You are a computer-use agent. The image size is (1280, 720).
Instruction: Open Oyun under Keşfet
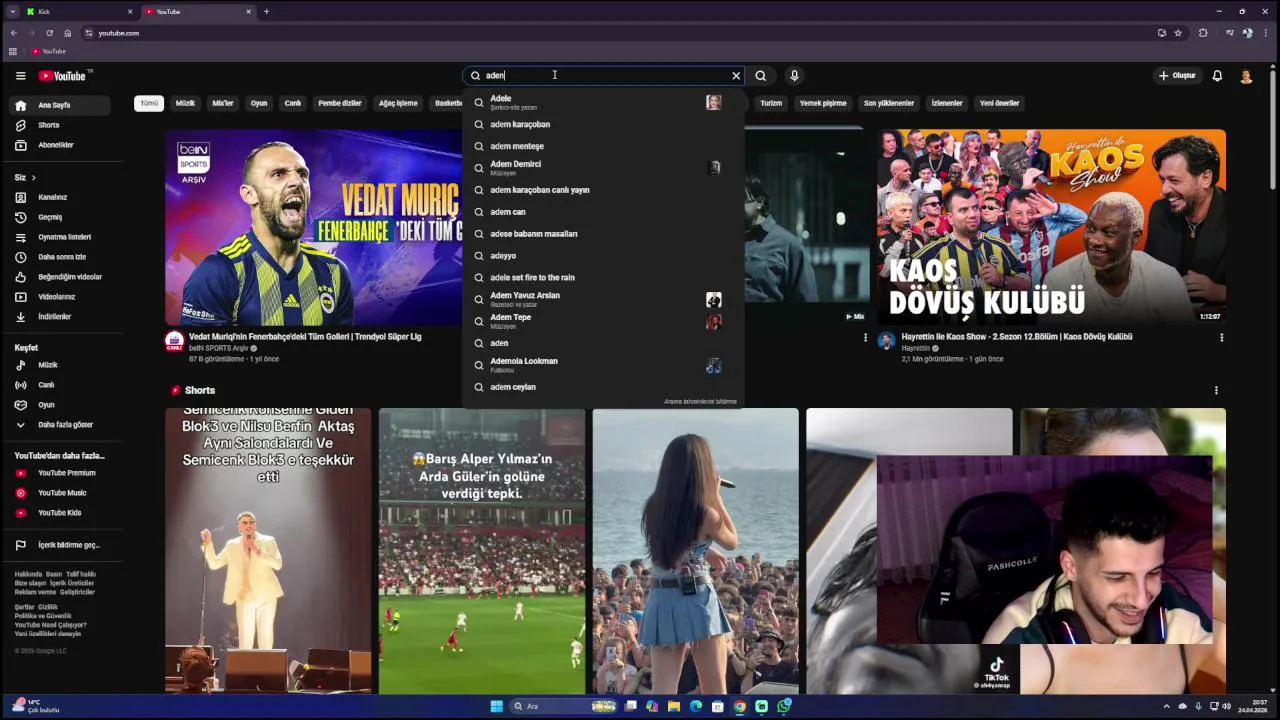coord(59,405)
